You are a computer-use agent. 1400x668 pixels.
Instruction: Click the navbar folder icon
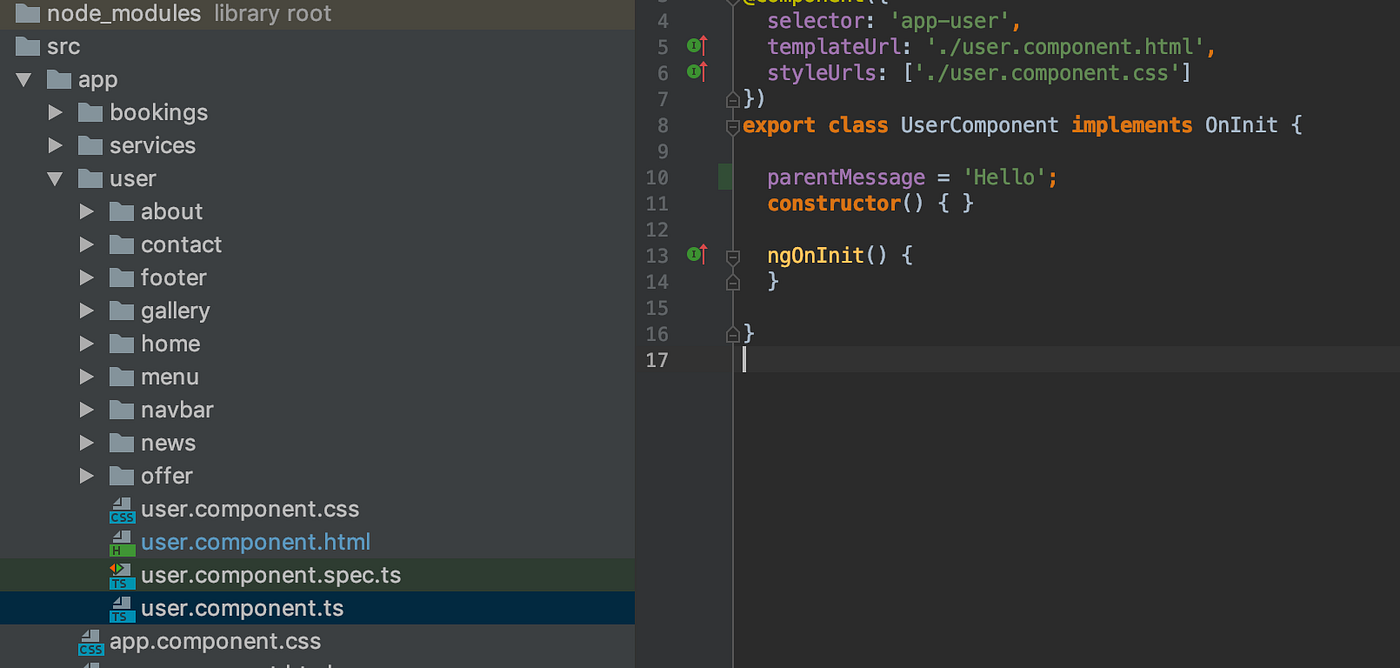click(x=122, y=410)
